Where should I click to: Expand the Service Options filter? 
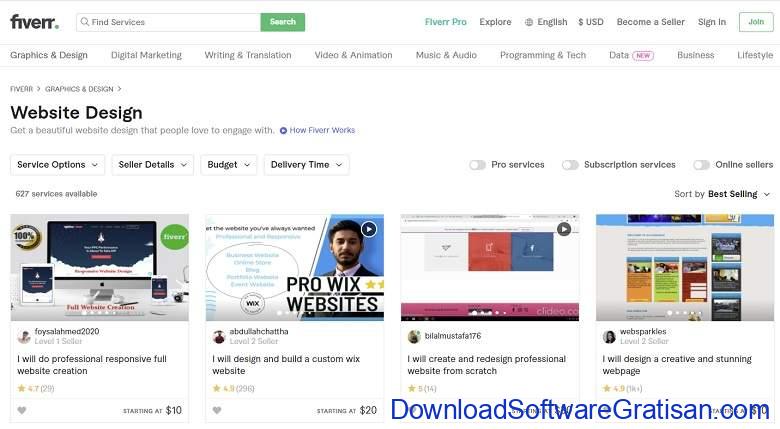(57, 165)
